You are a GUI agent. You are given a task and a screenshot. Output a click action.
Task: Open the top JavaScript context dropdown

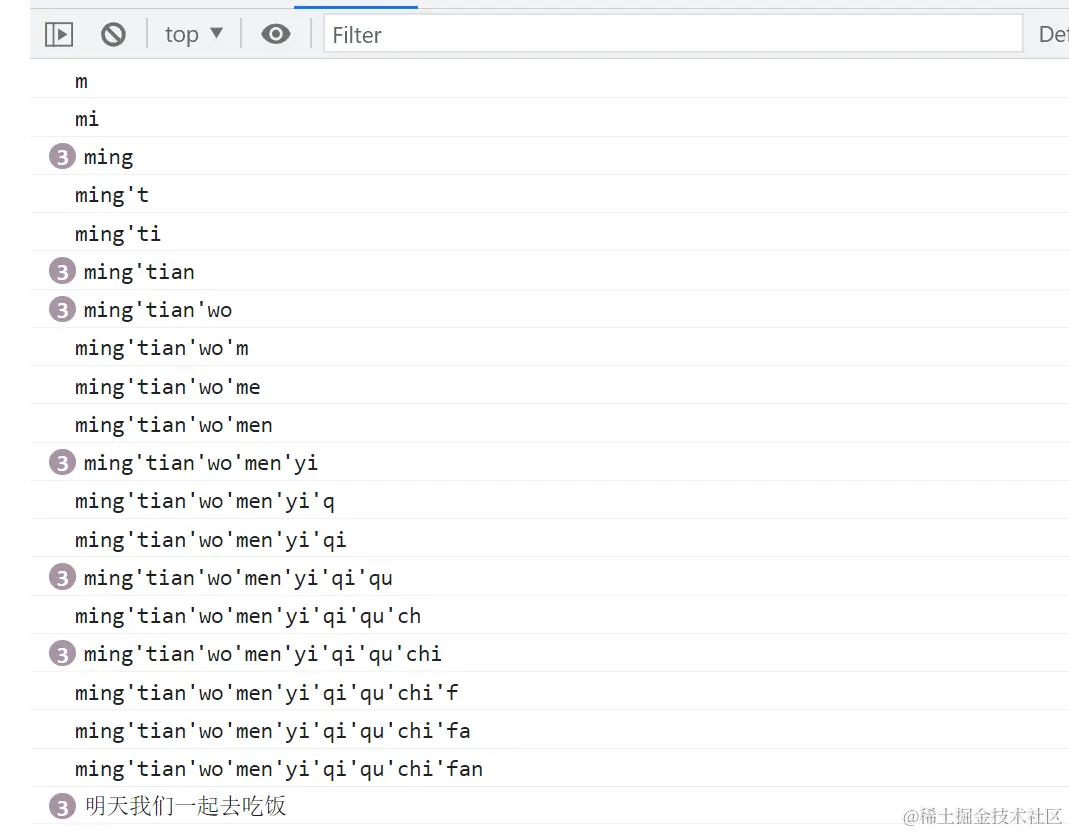click(x=194, y=34)
